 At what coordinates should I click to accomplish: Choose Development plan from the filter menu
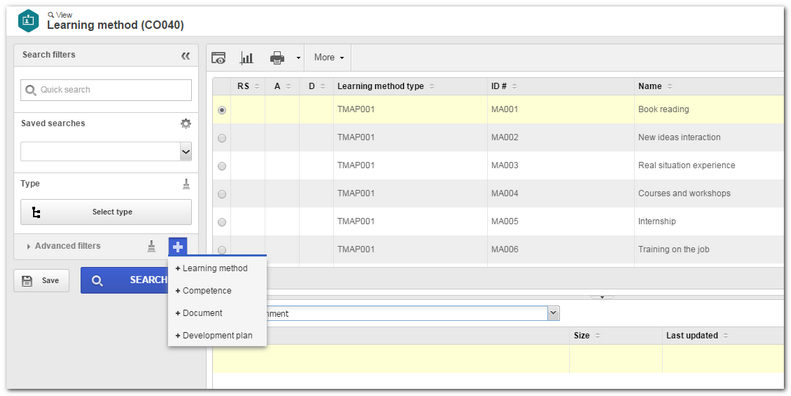(x=214, y=335)
